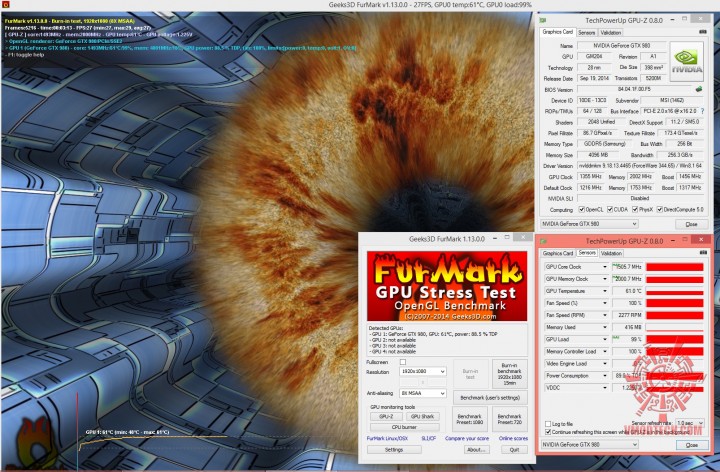Start Benchmark Preset:1080
This screenshot has height=472, width=720.
[469, 419]
